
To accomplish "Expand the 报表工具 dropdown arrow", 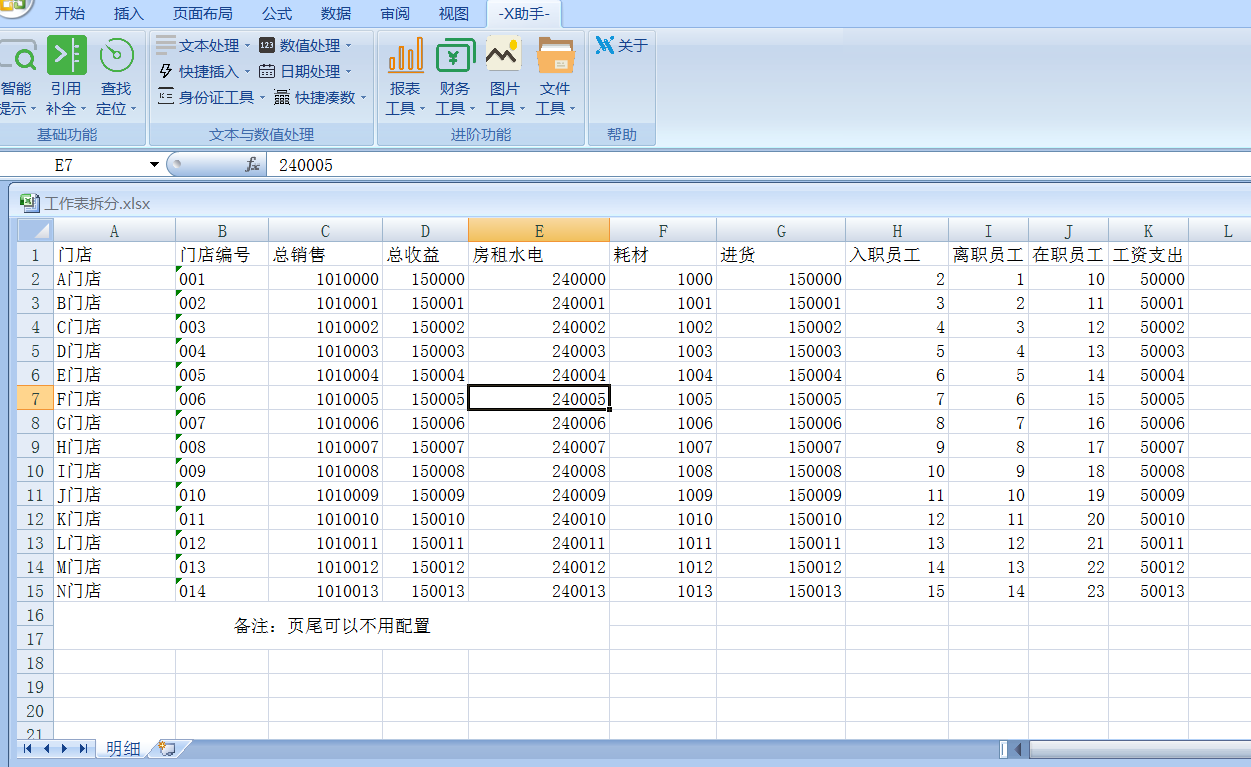I will click(x=422, y=109).
